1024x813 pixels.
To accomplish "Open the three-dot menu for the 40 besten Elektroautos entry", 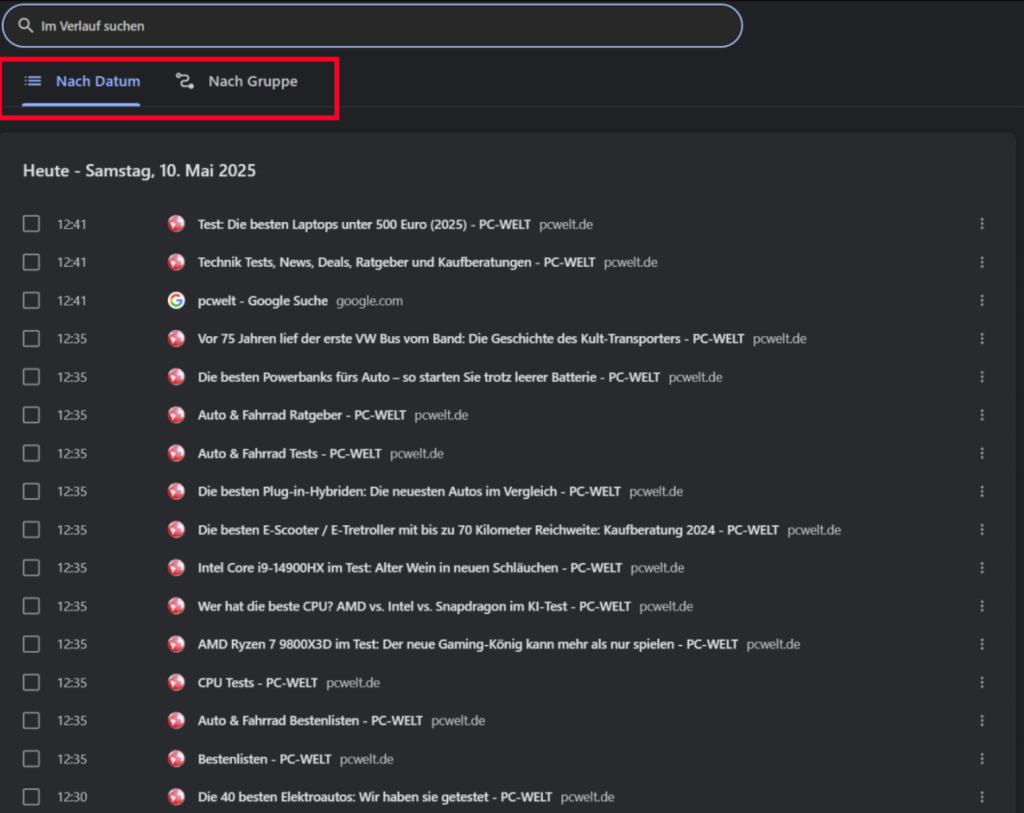I will click(x=982, y=797).
